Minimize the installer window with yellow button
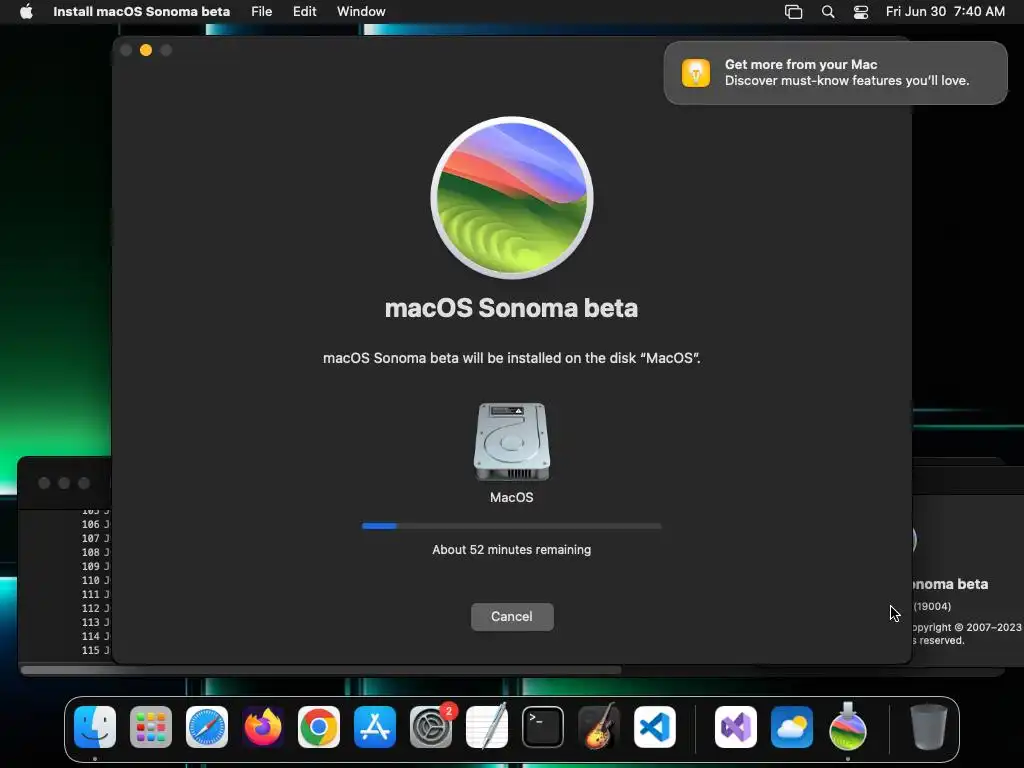 (x=146, y=50)
